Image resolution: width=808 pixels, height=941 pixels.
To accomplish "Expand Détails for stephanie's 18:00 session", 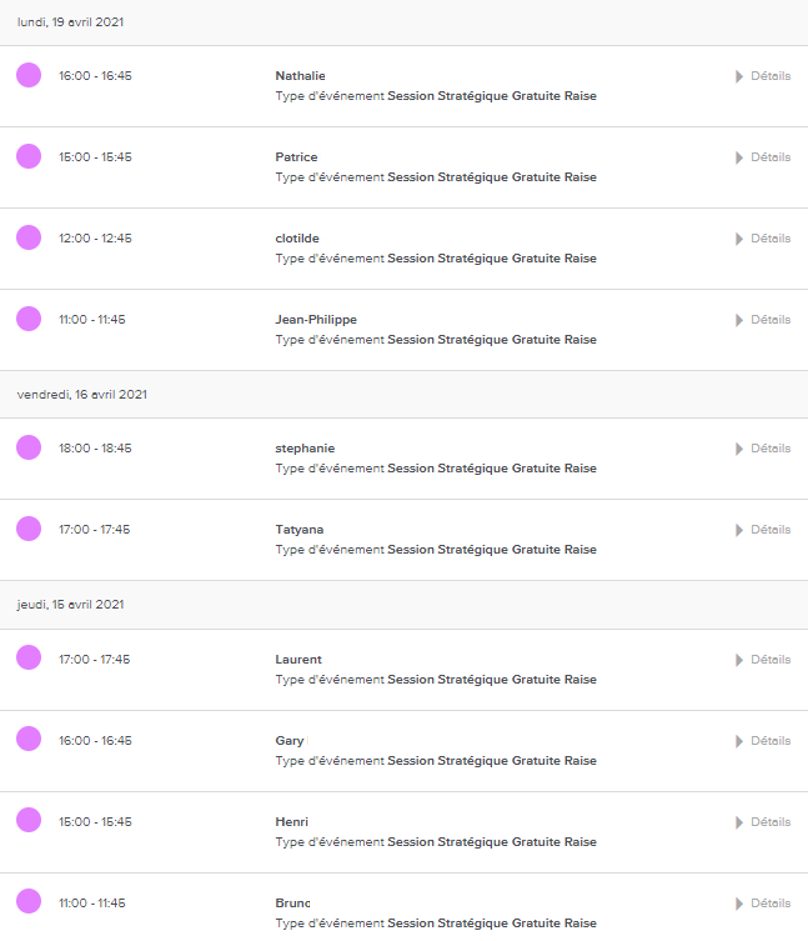I will tap(763, 448).
